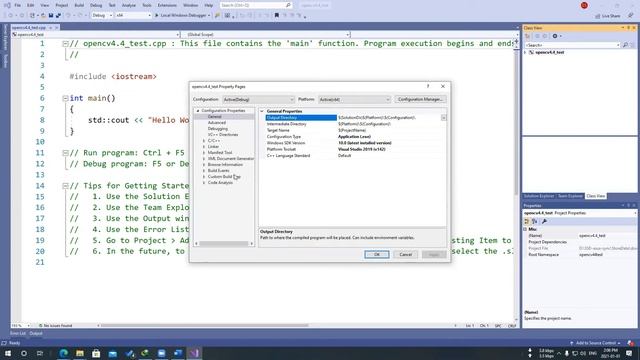Expand the Linker tree node
Image resolution: width=640 pixels, height=360 pixels.
point(204,147)
